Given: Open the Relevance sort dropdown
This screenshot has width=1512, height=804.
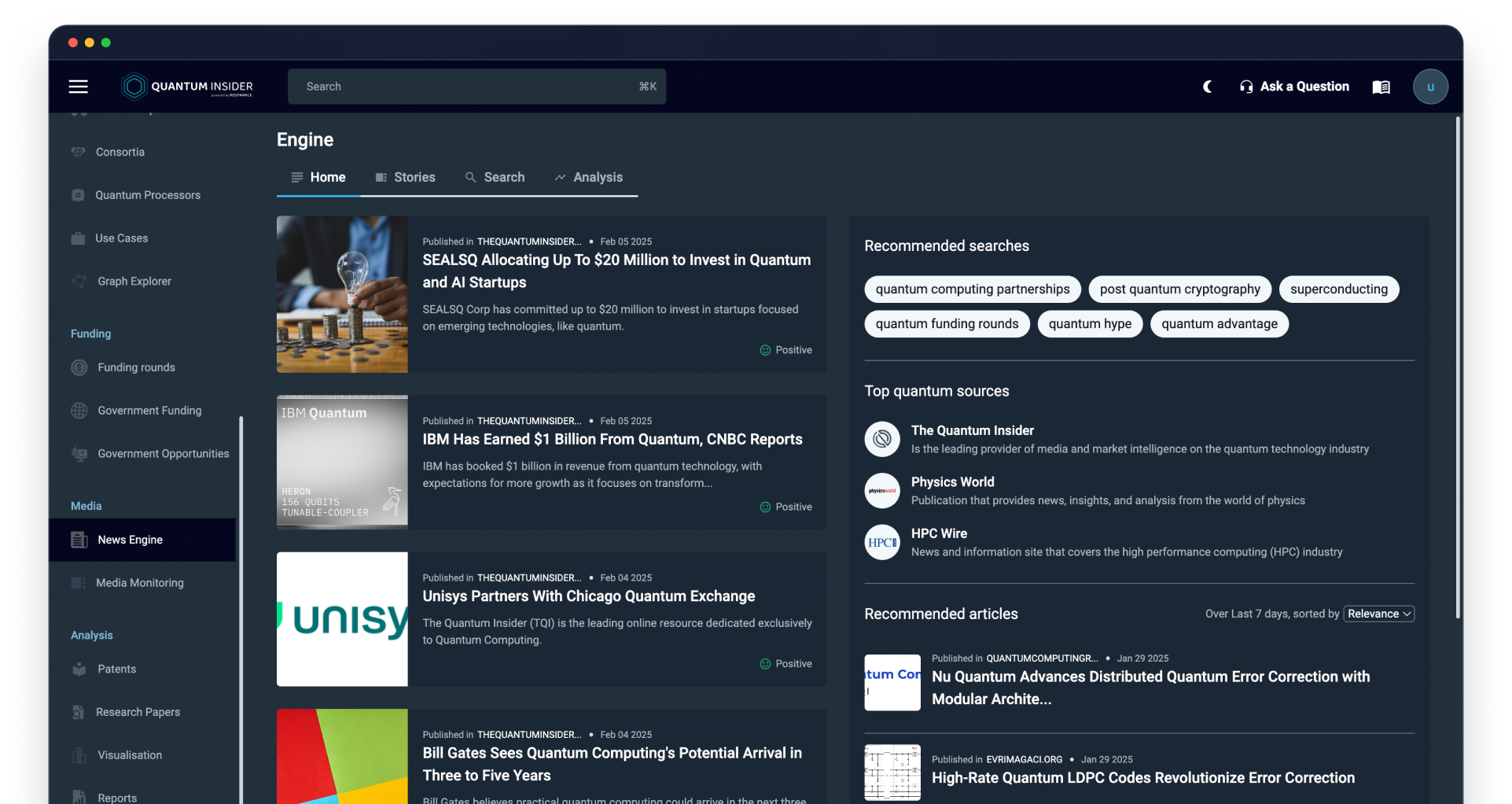Looking at the screenshot, I should click(x=1379, y=614).
